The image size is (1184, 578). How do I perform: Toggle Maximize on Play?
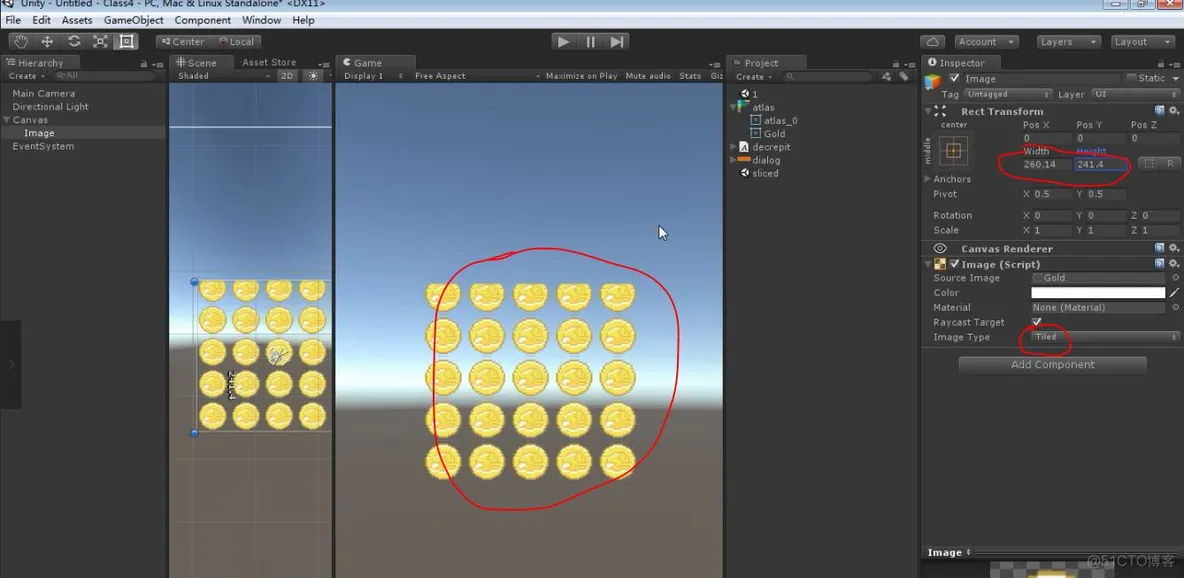581,76
